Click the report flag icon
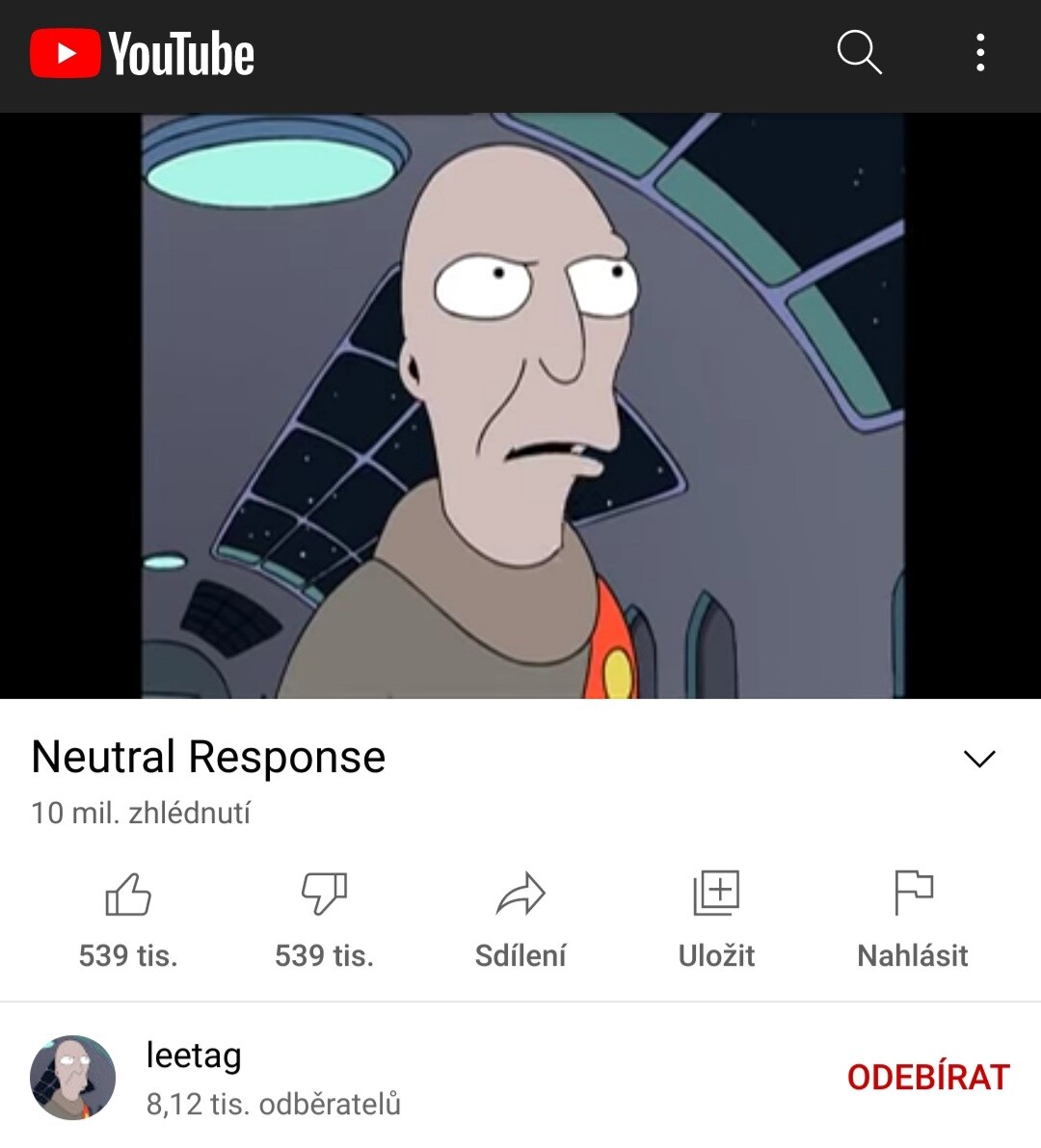Image resolution: width=1041 pixels, height=1148 pixels. click(914, 894)
